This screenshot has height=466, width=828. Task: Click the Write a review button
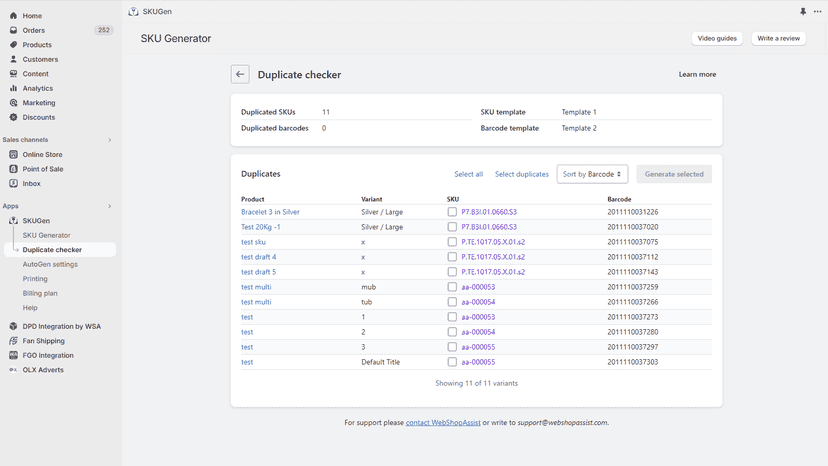(779, 39)
